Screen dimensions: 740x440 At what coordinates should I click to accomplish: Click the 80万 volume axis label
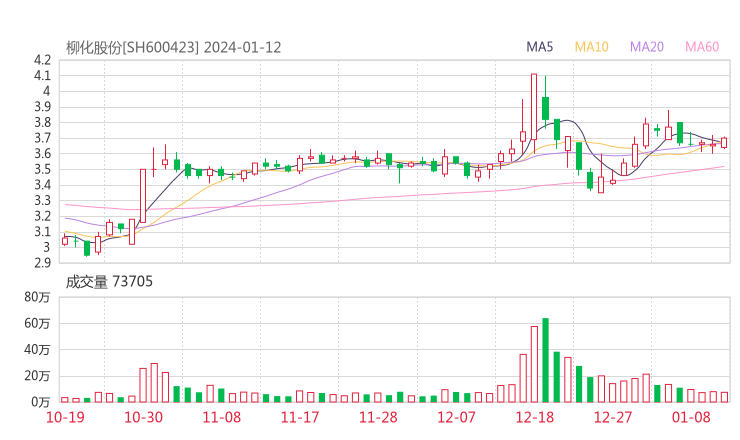pos(37,297)
